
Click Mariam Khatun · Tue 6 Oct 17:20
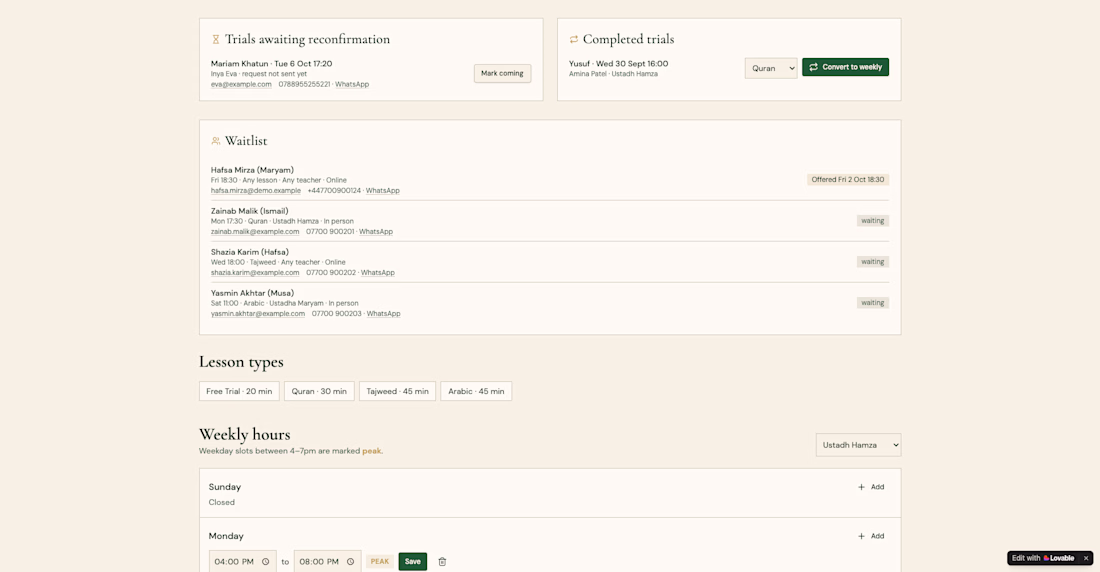pyautogui.click(x=271, y=64)
